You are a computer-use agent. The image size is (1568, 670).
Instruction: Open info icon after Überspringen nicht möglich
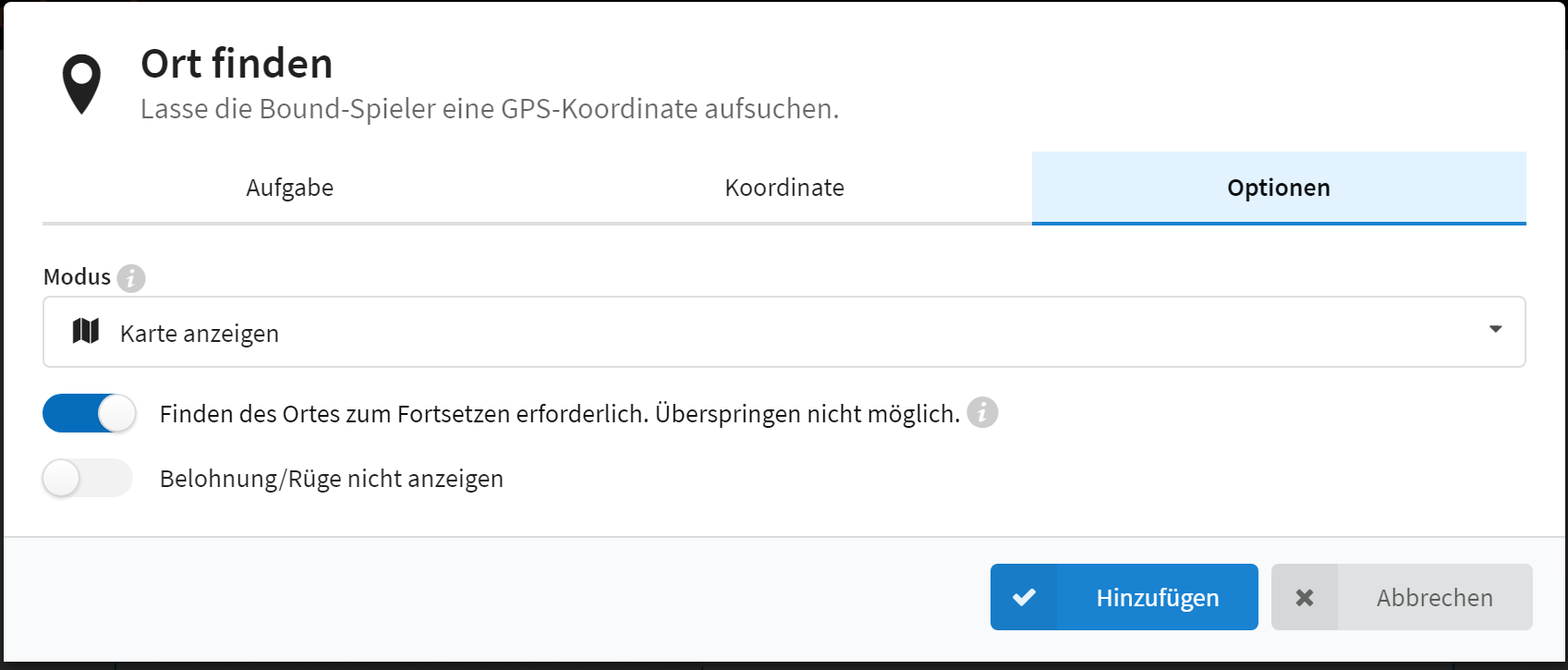(982, 412)
